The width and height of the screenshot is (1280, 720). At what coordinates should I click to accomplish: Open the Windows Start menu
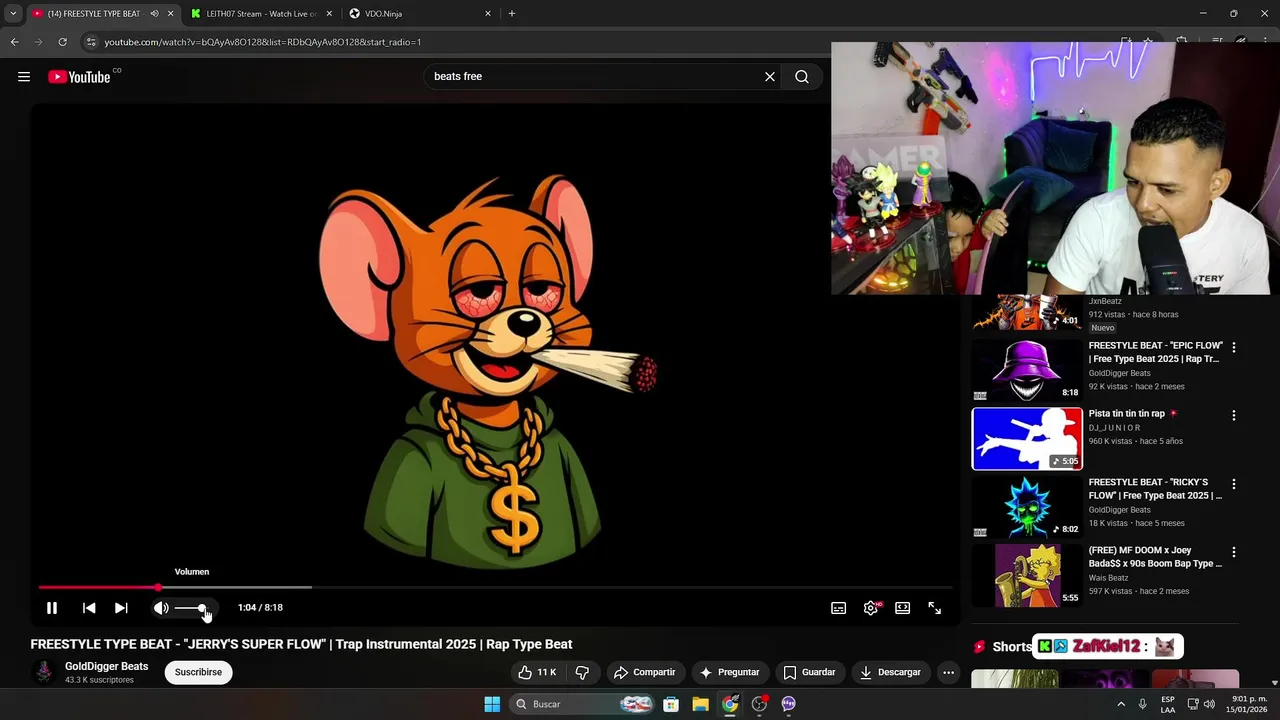(x=492, y=704)
